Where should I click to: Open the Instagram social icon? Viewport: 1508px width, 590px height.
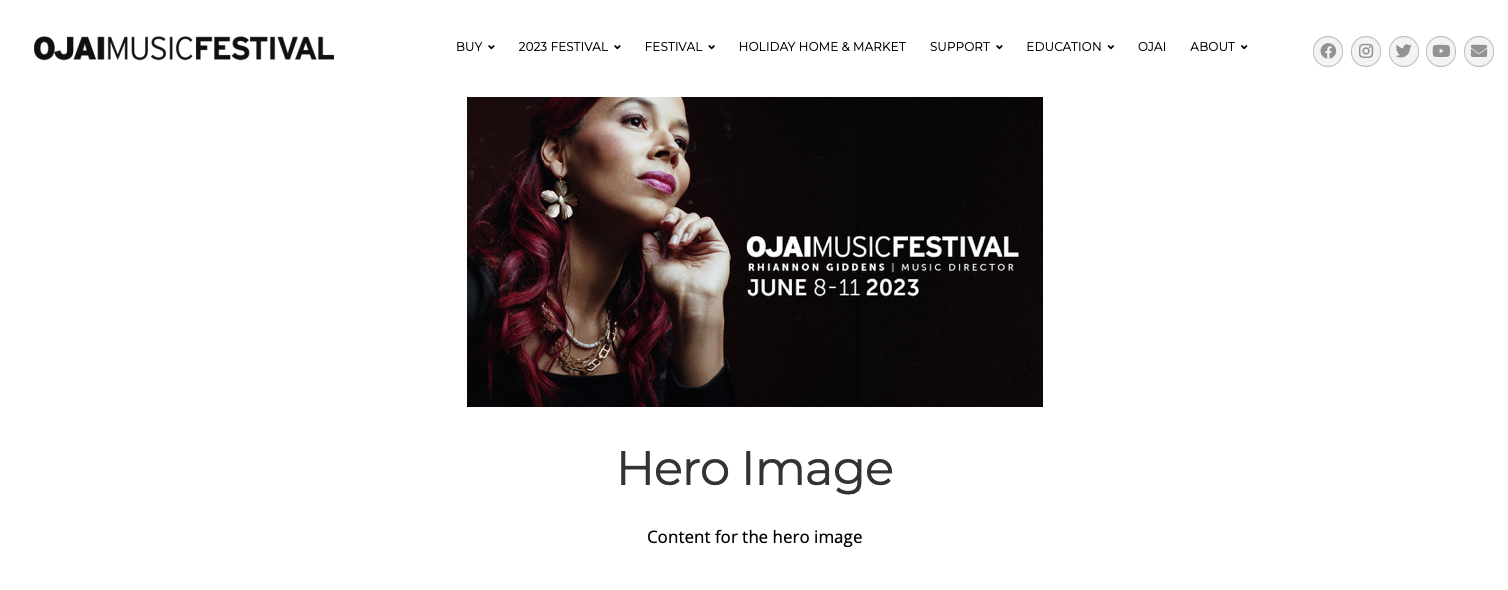pos(1366,51)
